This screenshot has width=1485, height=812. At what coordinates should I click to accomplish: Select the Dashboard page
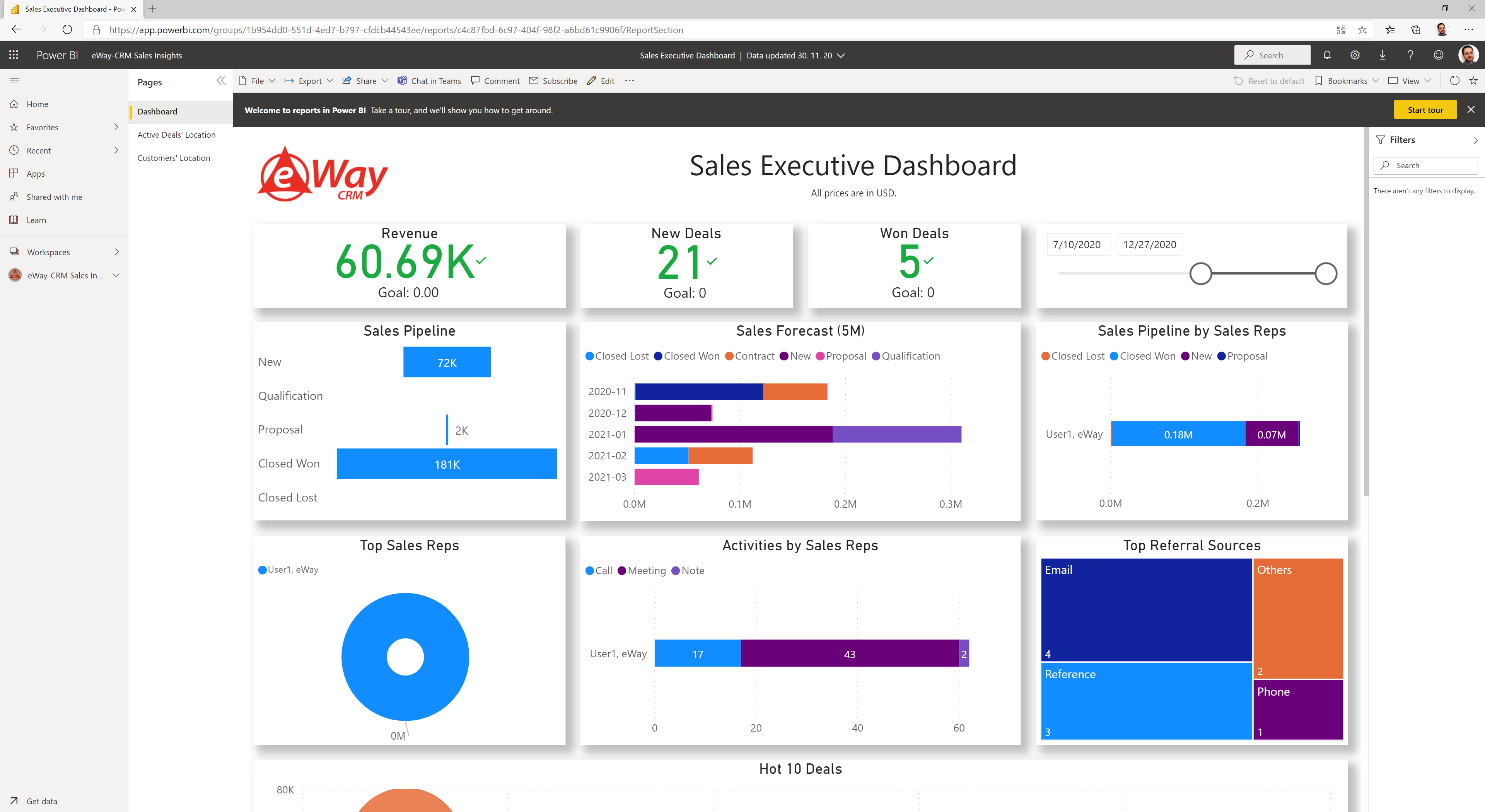click(181, 111)
